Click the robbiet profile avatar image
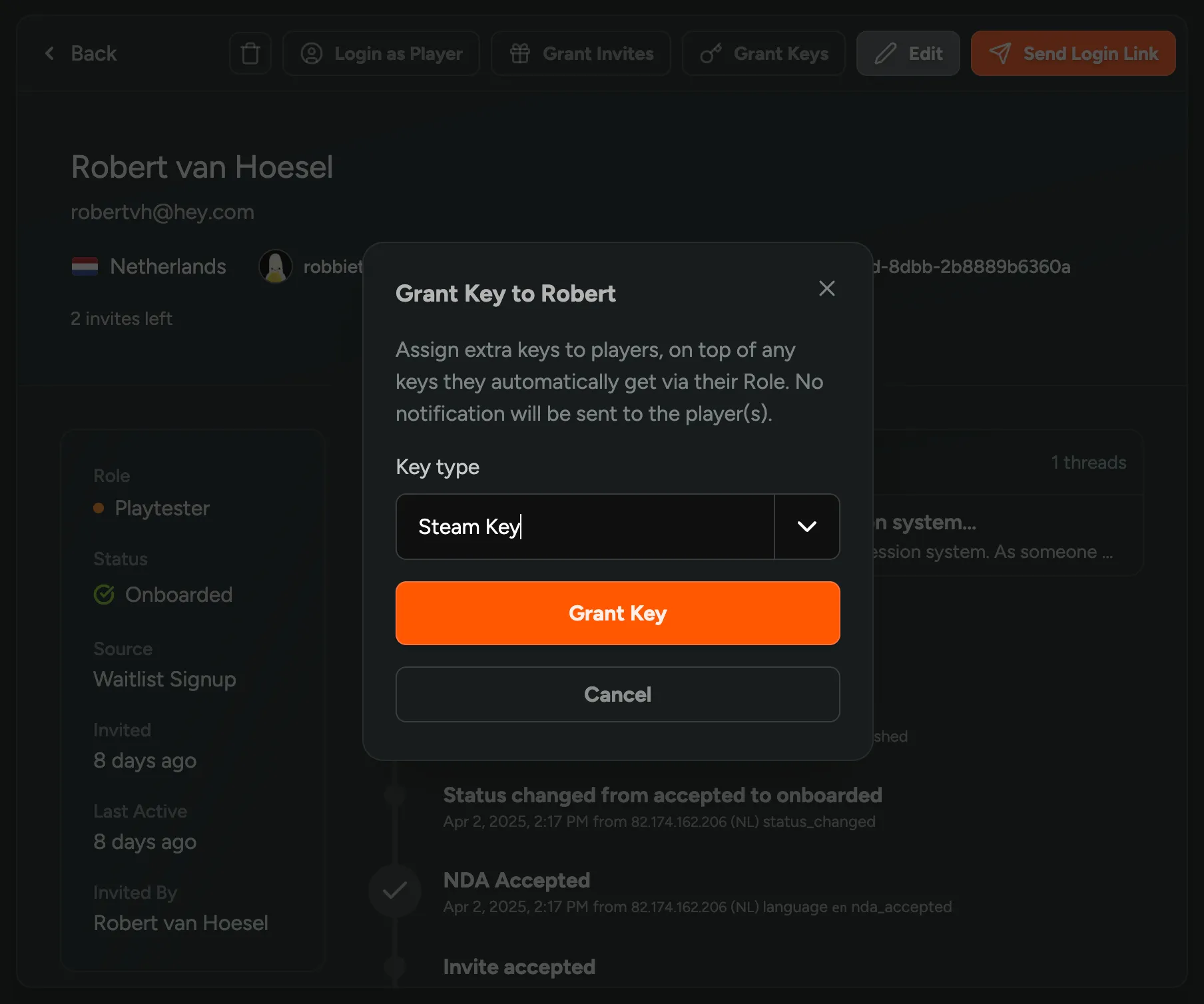The height and width of the screenshot is (1004, 1204). point(275,266)
